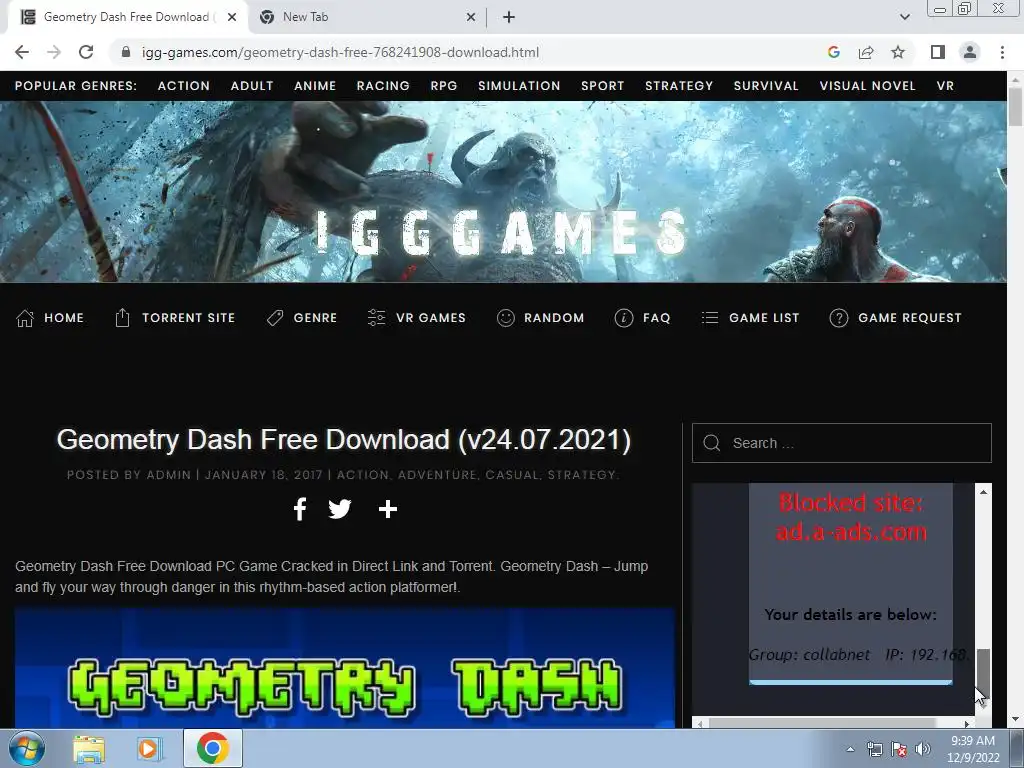Open the ACTION genre

(x=184, y=86)
